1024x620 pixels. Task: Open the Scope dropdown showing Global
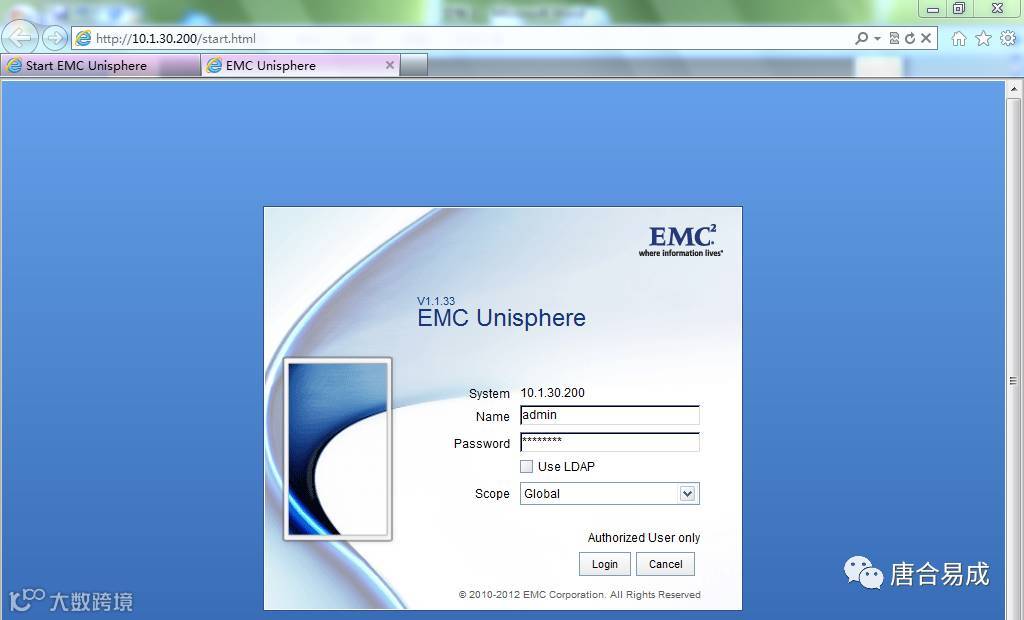(x=610, y=494)
